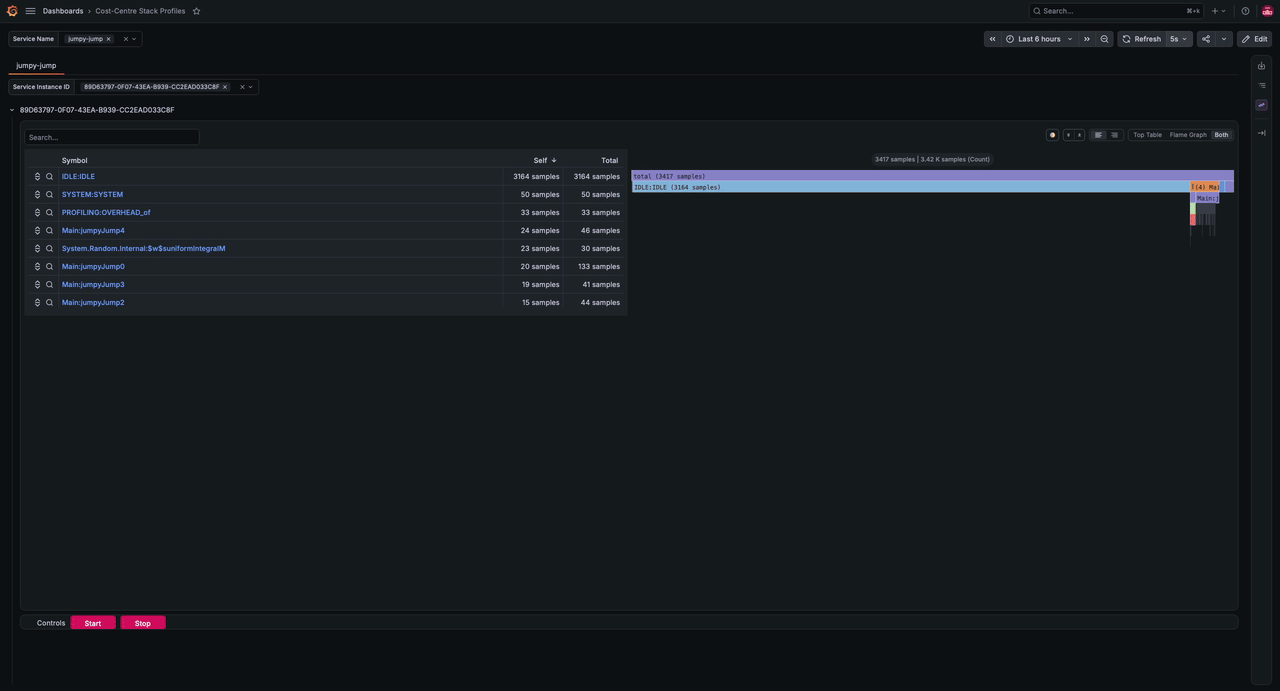The image size is (1280, 691).
Task: Search icon in System.Random.Internal row
Action: click(49, 249)
